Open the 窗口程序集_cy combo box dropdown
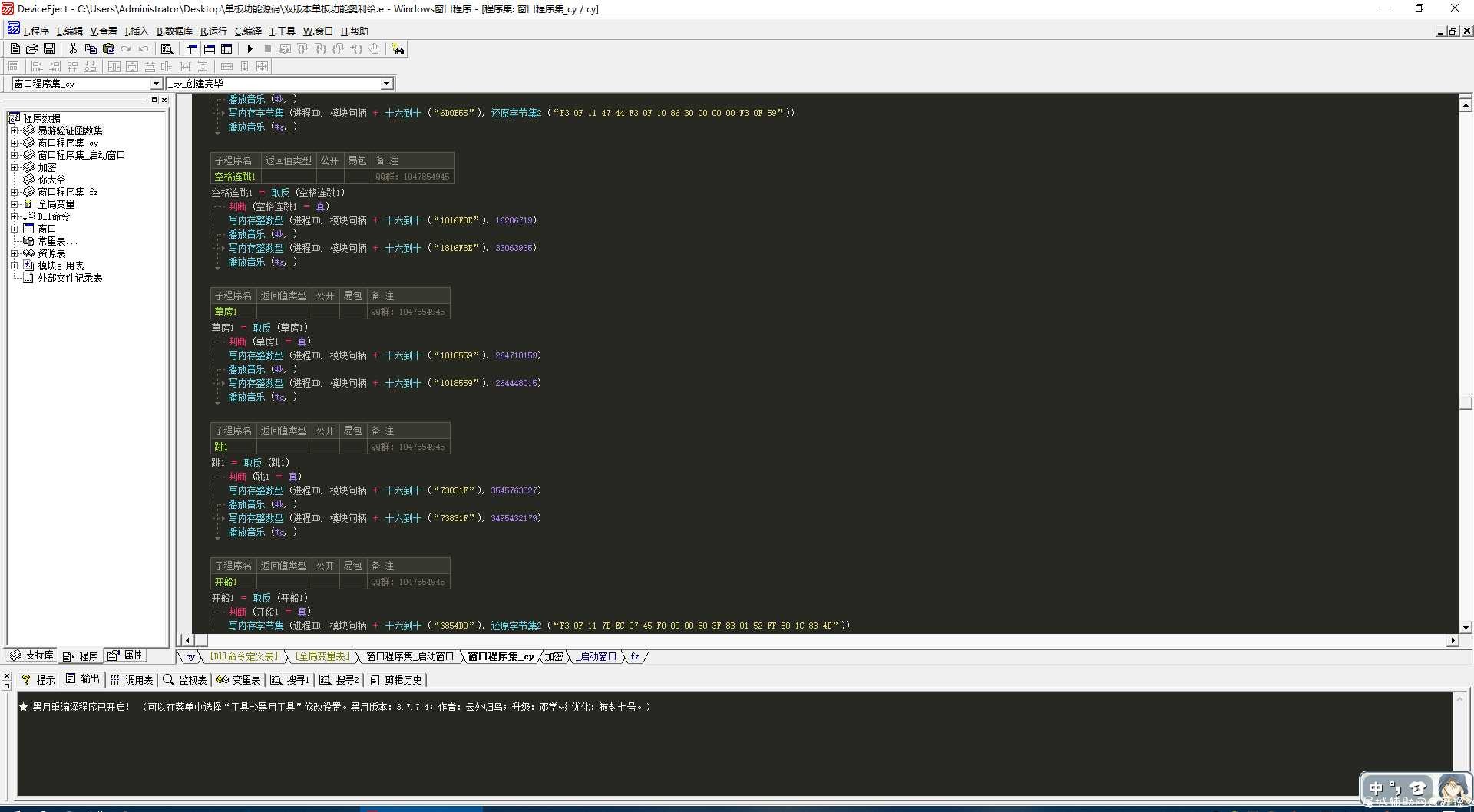1474x812 pixels. point(156,84)
